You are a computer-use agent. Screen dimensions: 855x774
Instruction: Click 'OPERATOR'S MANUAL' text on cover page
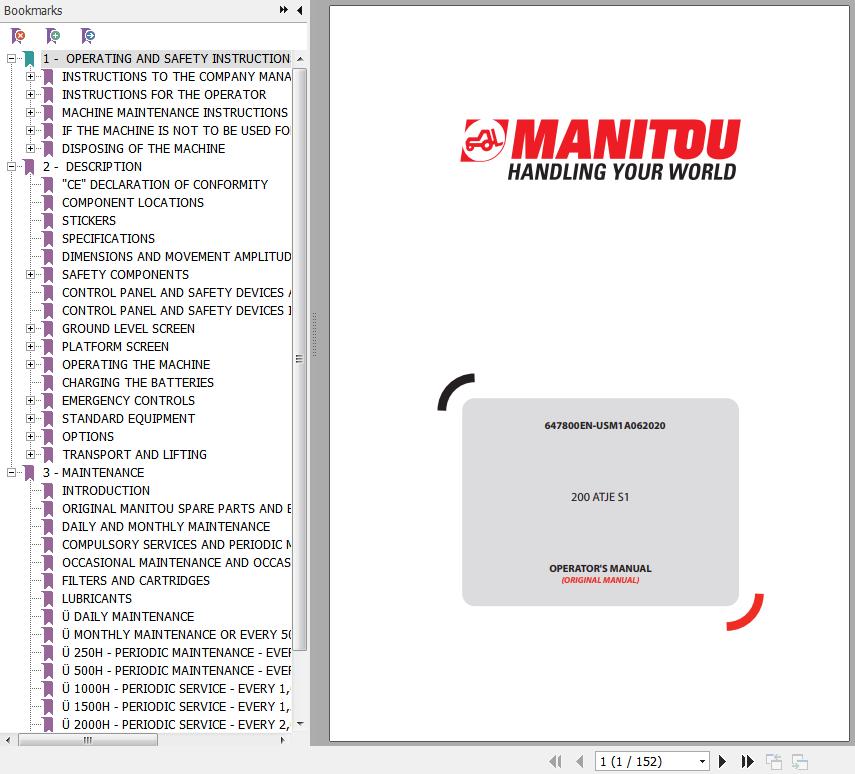point(600,568)
